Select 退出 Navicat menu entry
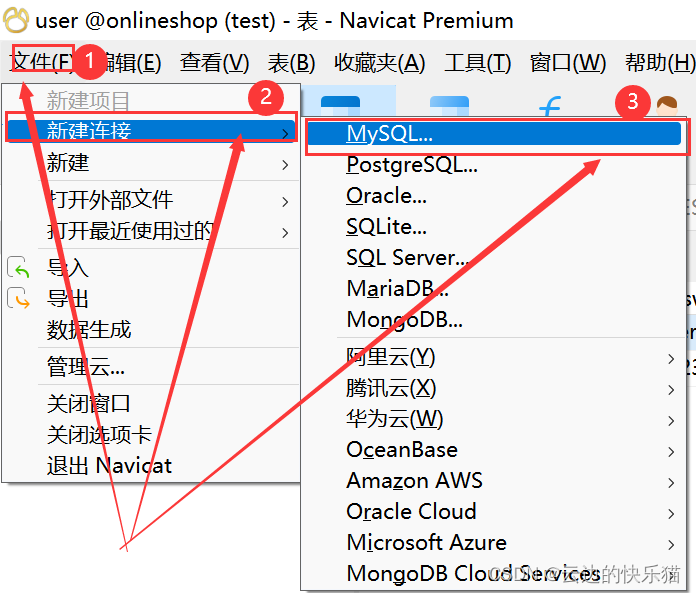The height and width of the screenshot is (593, 696). tap(151, 466)
